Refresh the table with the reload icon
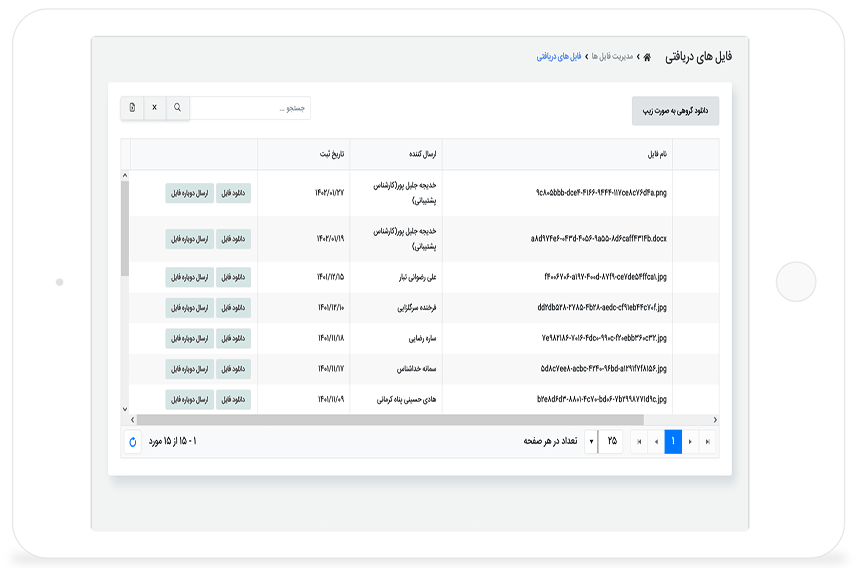This screenshot has width=858, height=568. [x=133, y=441]
